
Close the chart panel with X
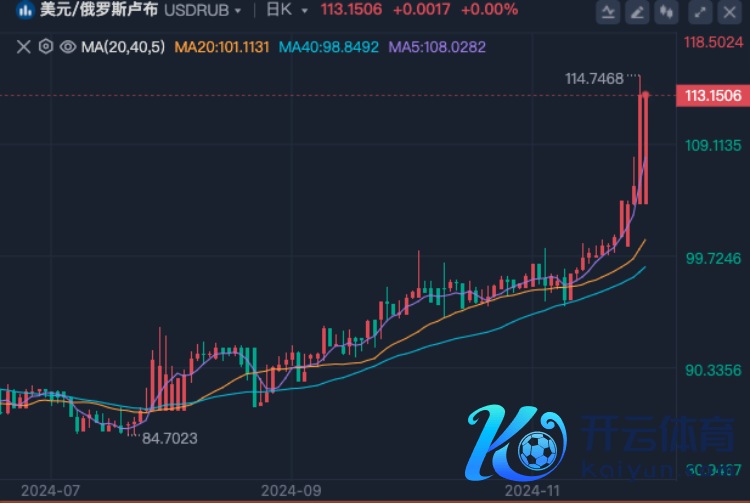(731, 12)
